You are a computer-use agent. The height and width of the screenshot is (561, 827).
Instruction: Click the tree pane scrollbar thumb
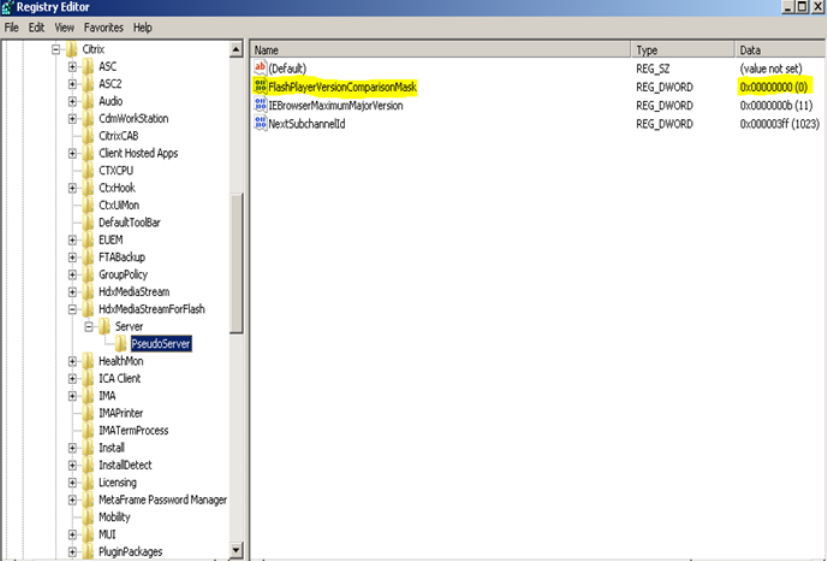click(236, 264)
